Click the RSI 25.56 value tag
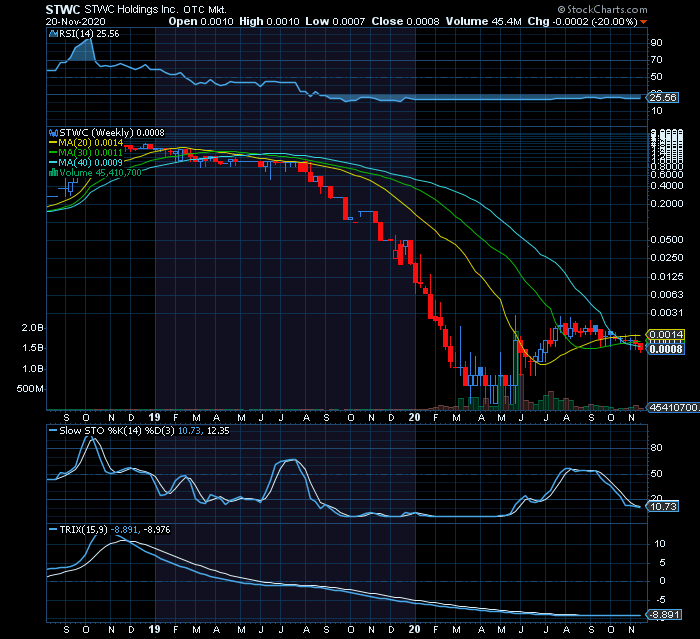 [662, 97]
